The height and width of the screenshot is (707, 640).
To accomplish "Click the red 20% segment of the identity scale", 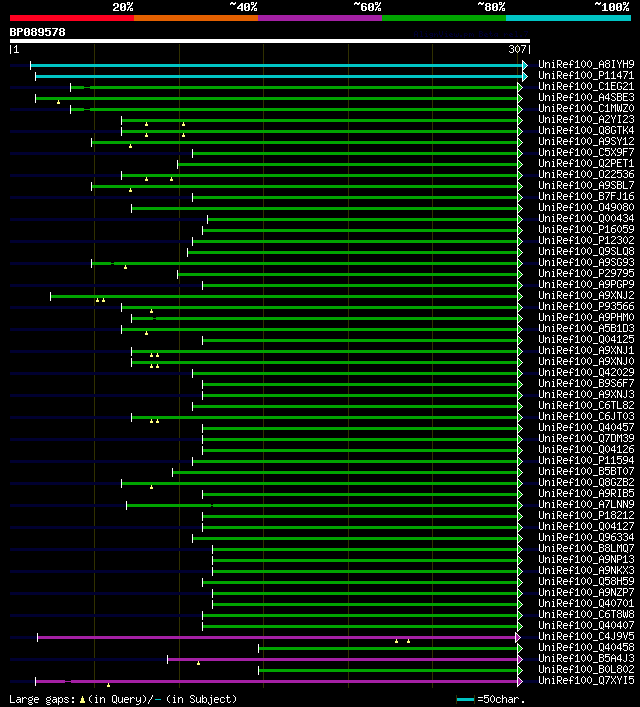I will tap(72, 18).
